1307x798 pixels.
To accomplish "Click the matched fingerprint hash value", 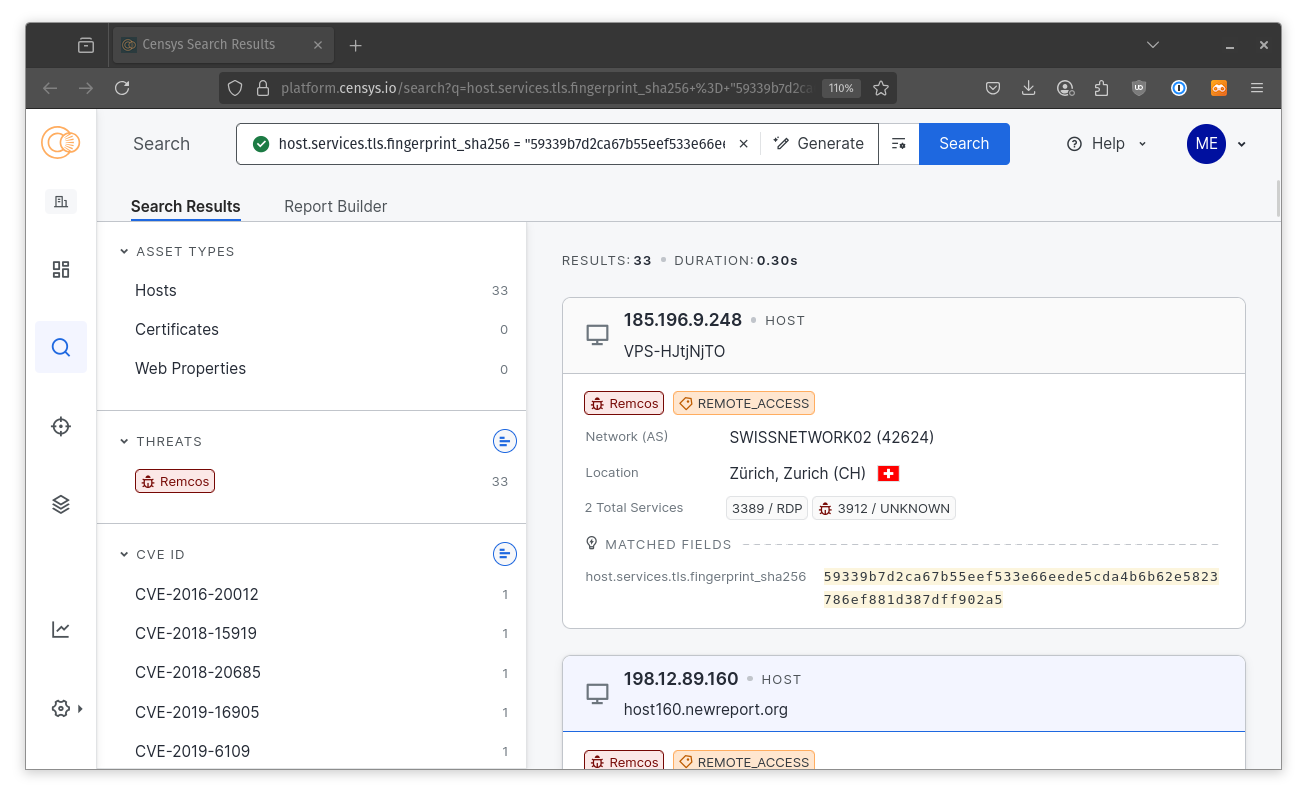I will [1021, 588].
